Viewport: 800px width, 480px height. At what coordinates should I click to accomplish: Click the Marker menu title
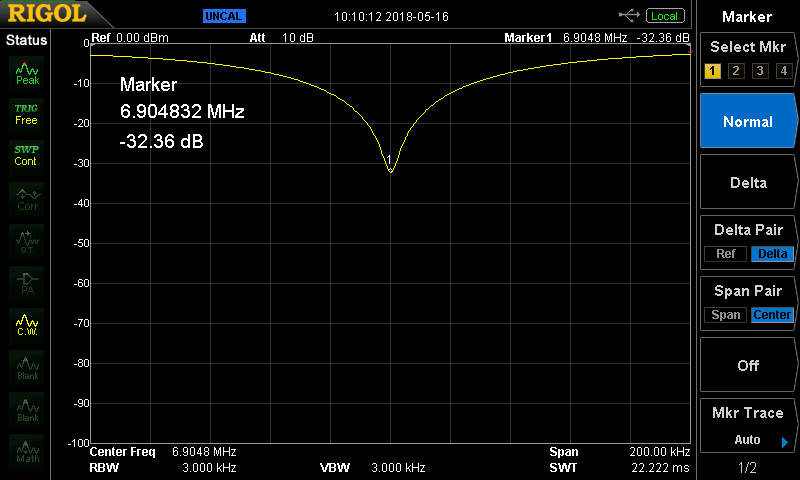[747, 17]
